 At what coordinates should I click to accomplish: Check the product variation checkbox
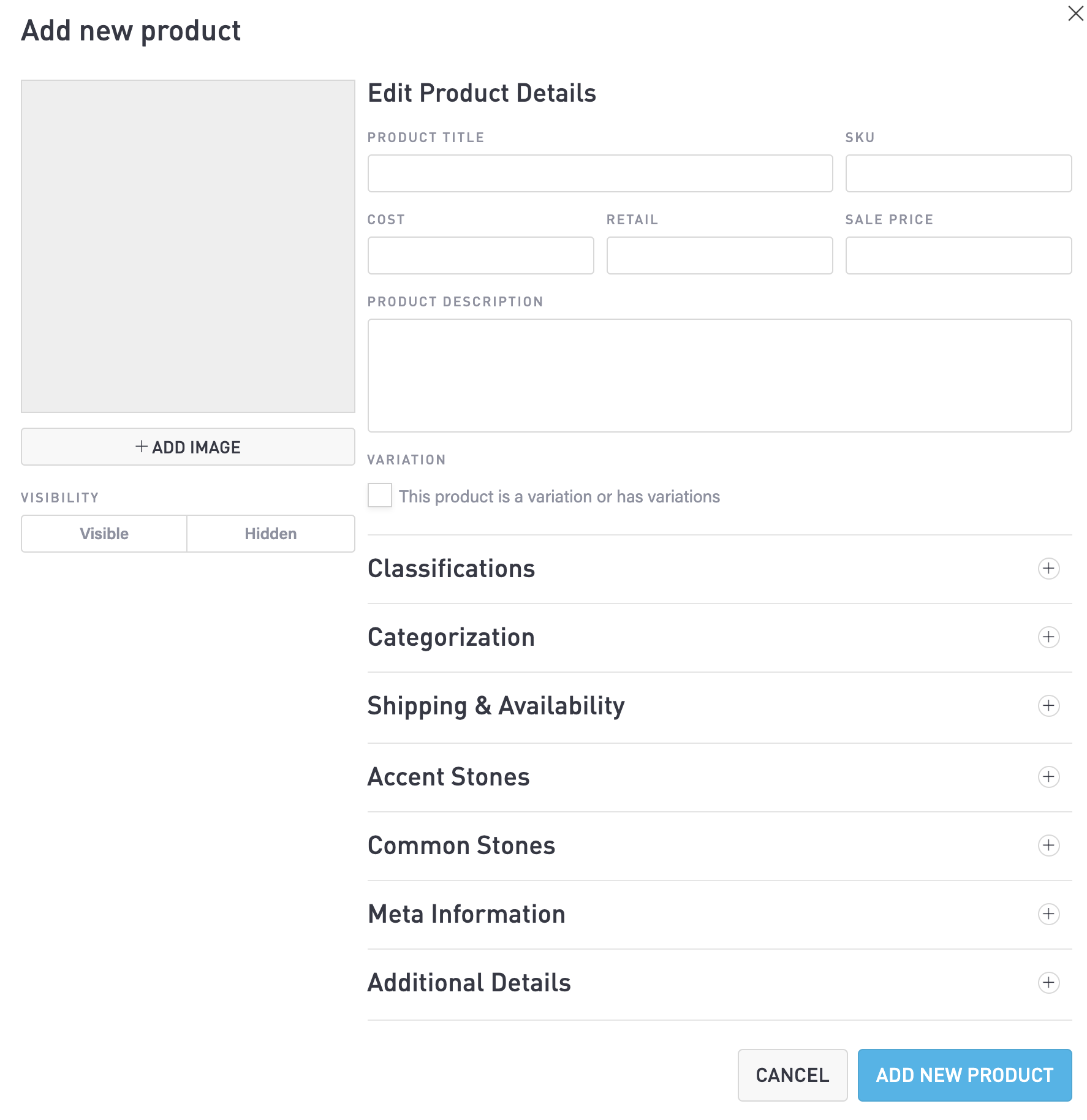pos(380,495)
